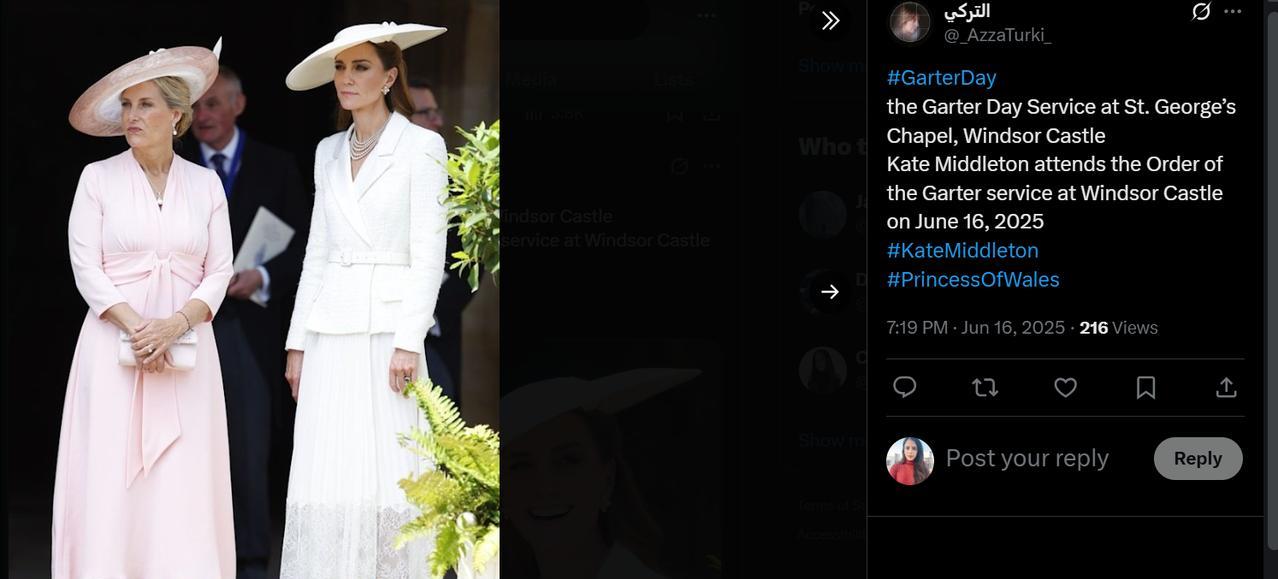Repost this tweet using retweet icon
1278x579 pixels.
tap(985, 387)
